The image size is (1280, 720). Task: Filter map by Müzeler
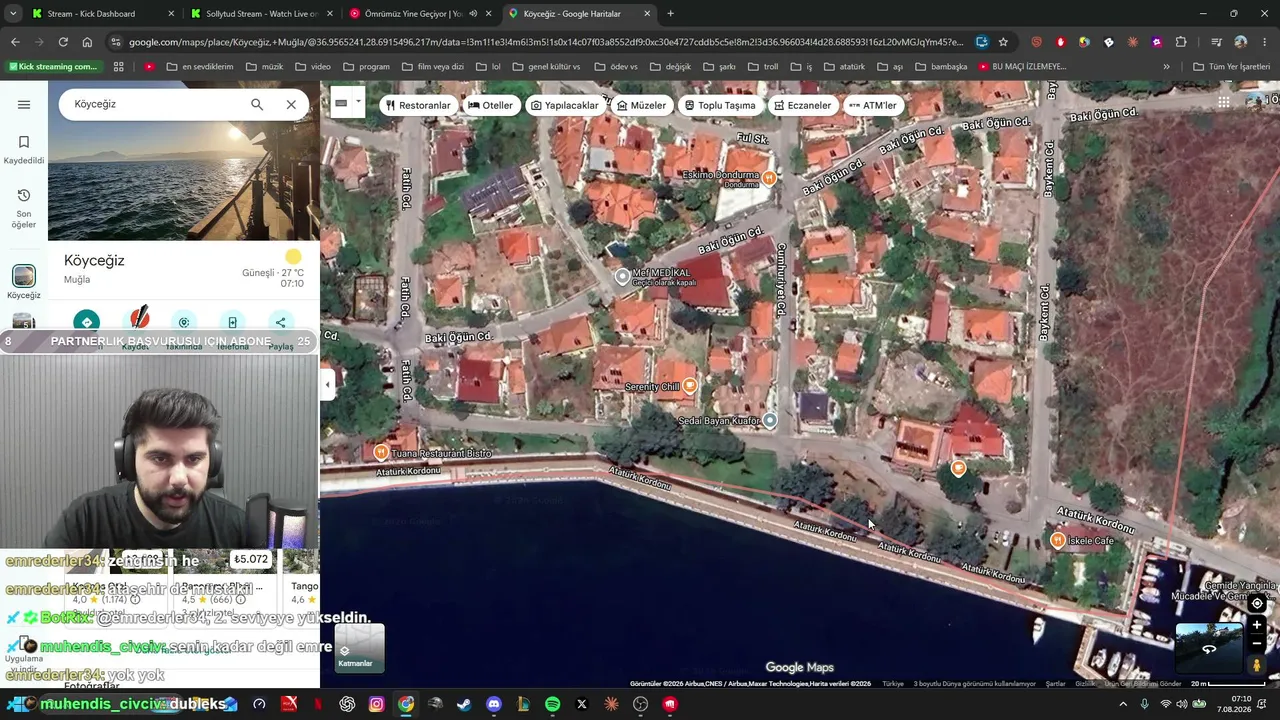point(641,105)
